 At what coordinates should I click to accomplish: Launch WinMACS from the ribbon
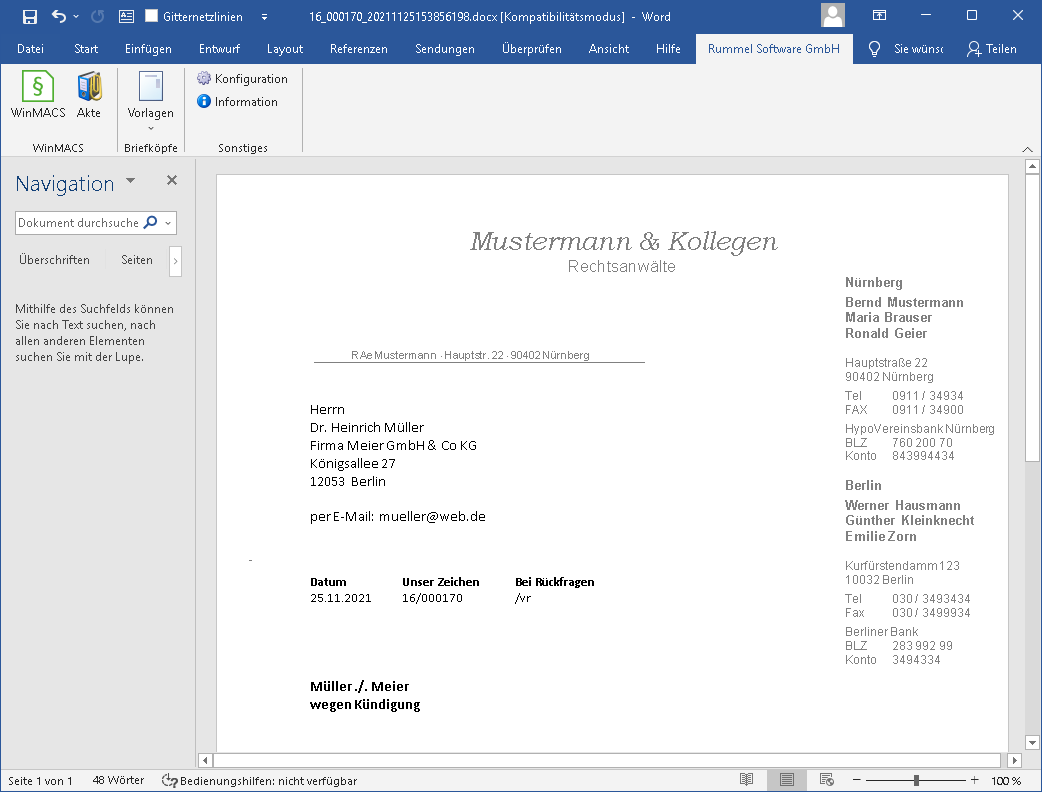click(x=38, y=95)
